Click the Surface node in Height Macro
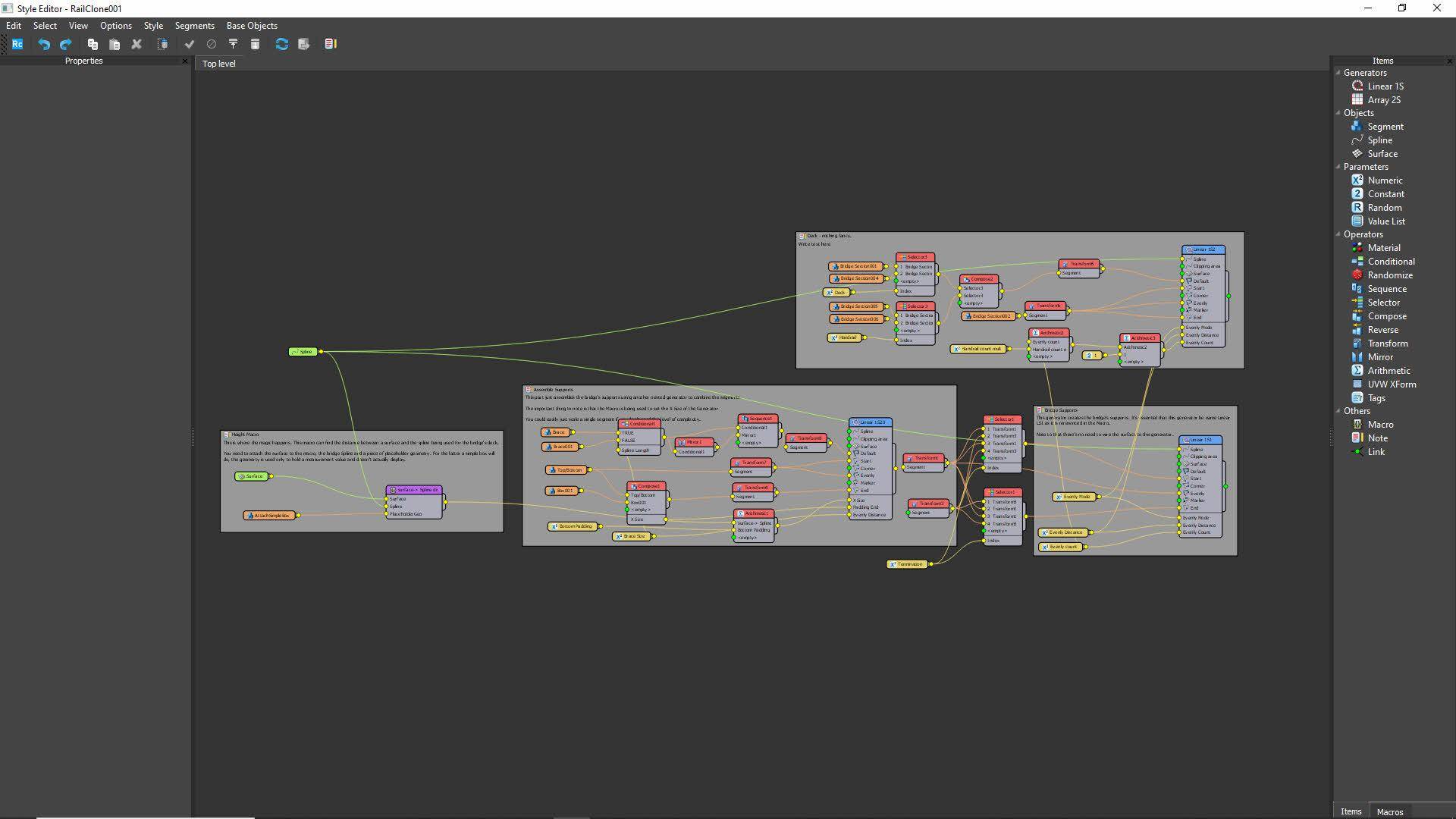 [x=251, y=476]
